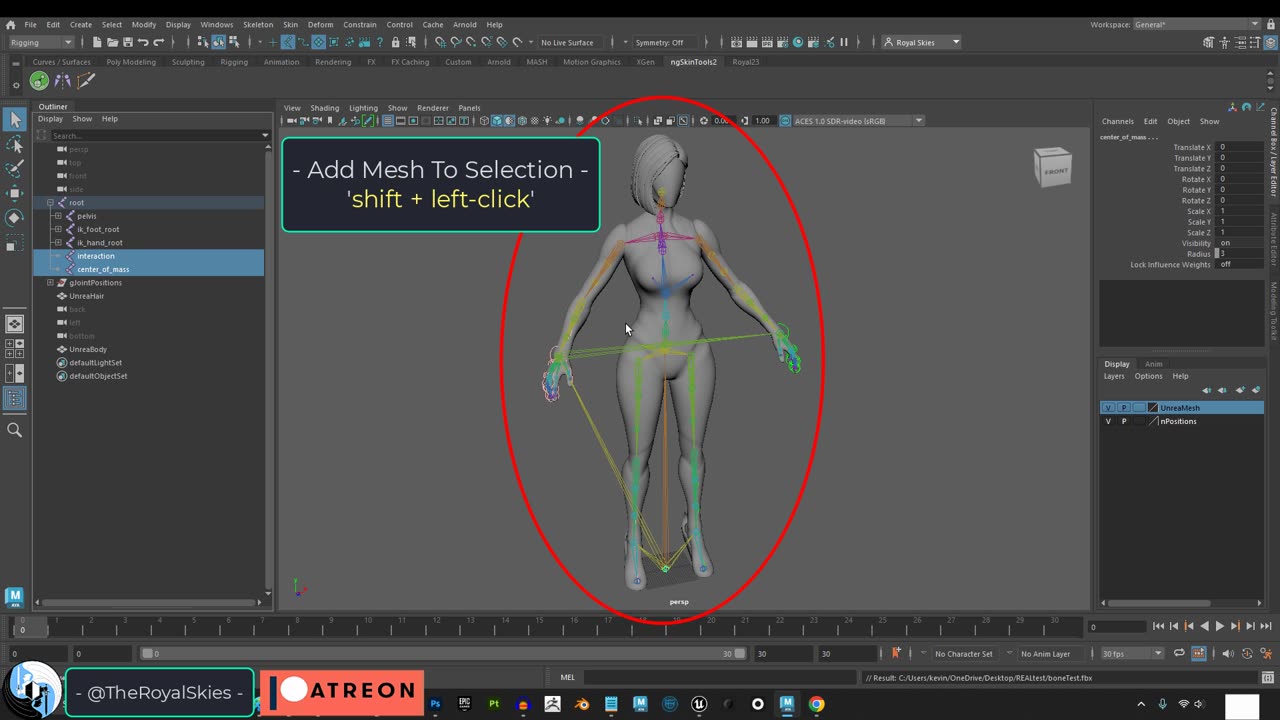This screenshot has width=1280, height=720.
Task: Click the green circular ngSkinTools shelf icon
Action: tap(39, 81)
